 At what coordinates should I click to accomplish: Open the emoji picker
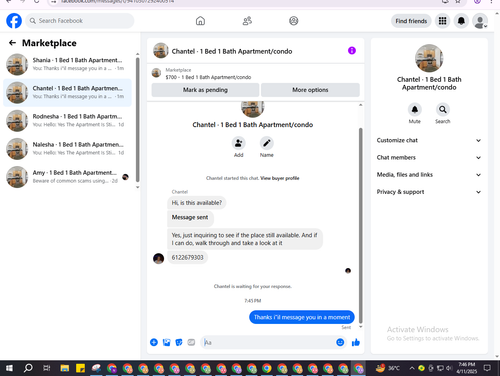pyautogui.click(x=340, y=342)
